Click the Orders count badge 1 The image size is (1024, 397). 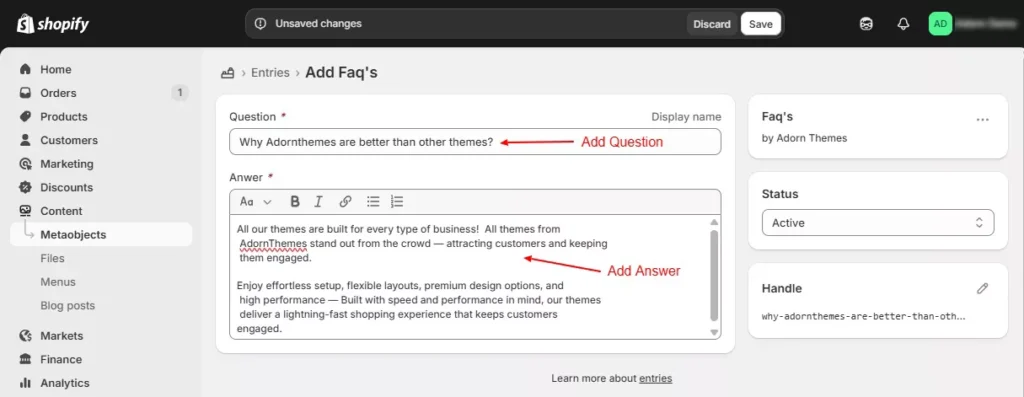(180, 93)
